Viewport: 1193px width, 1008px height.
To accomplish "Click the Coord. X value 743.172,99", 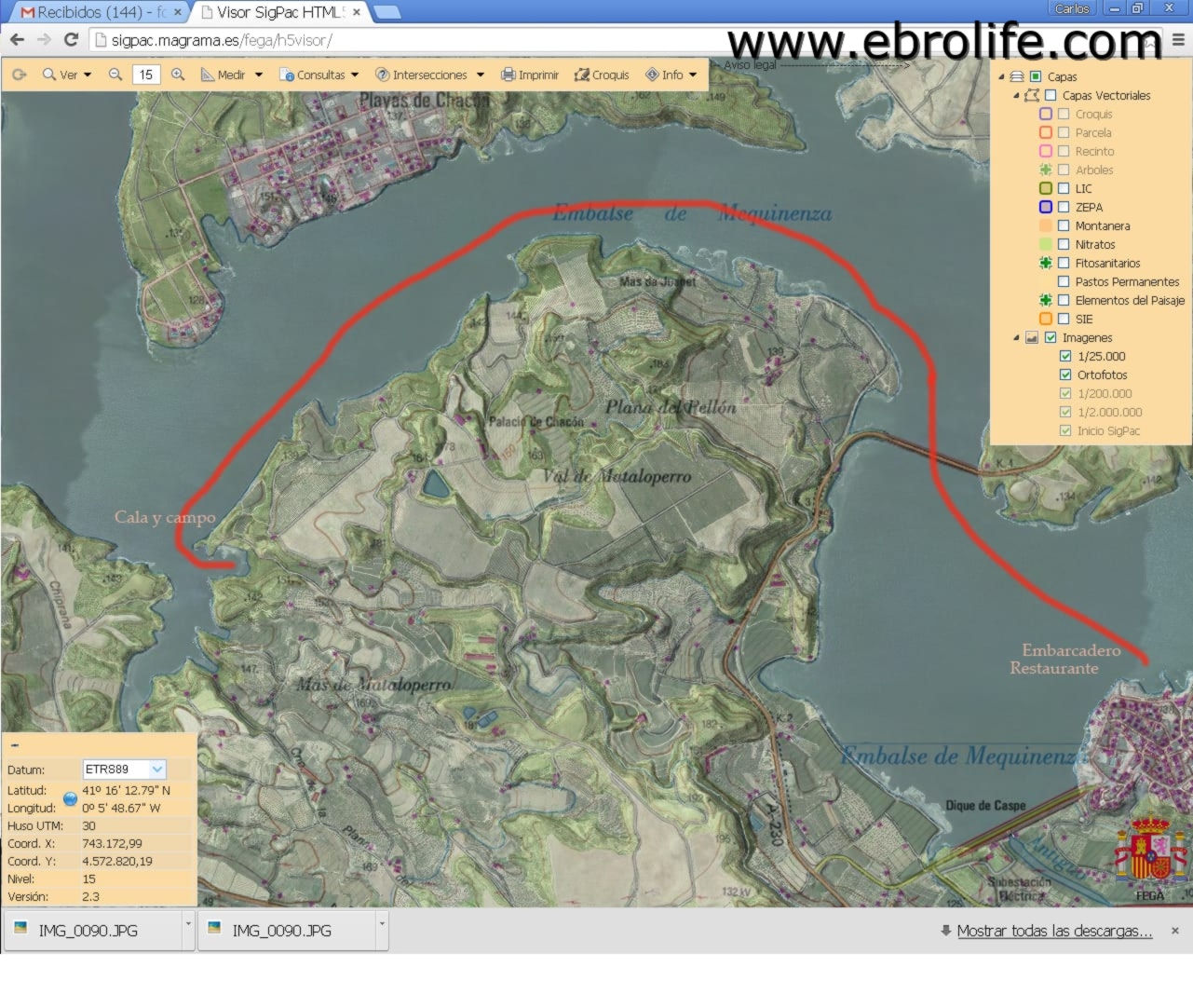I will pos(112,843).
